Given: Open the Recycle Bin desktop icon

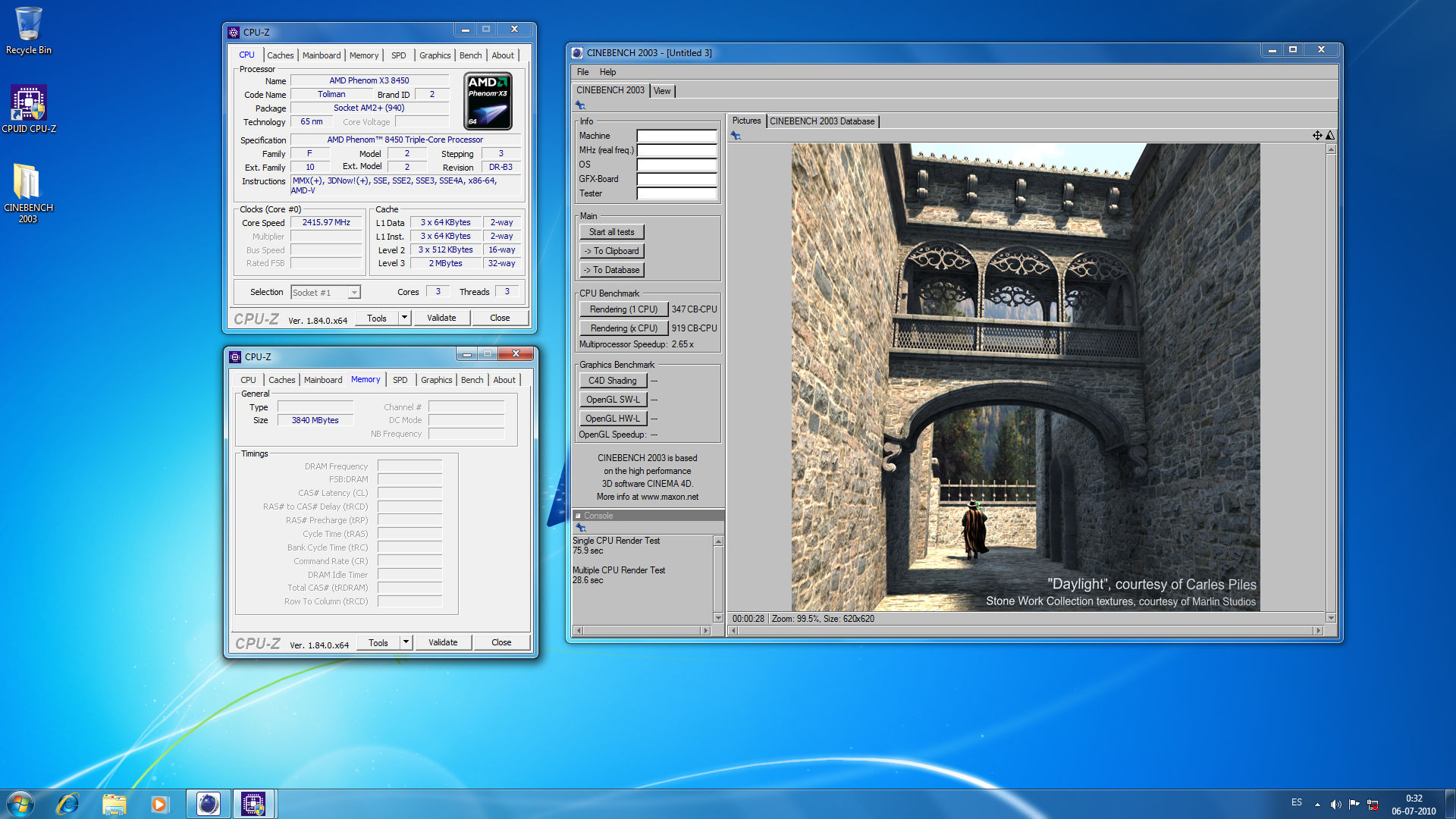Looking at the screenshot, I should click(29, 30).
